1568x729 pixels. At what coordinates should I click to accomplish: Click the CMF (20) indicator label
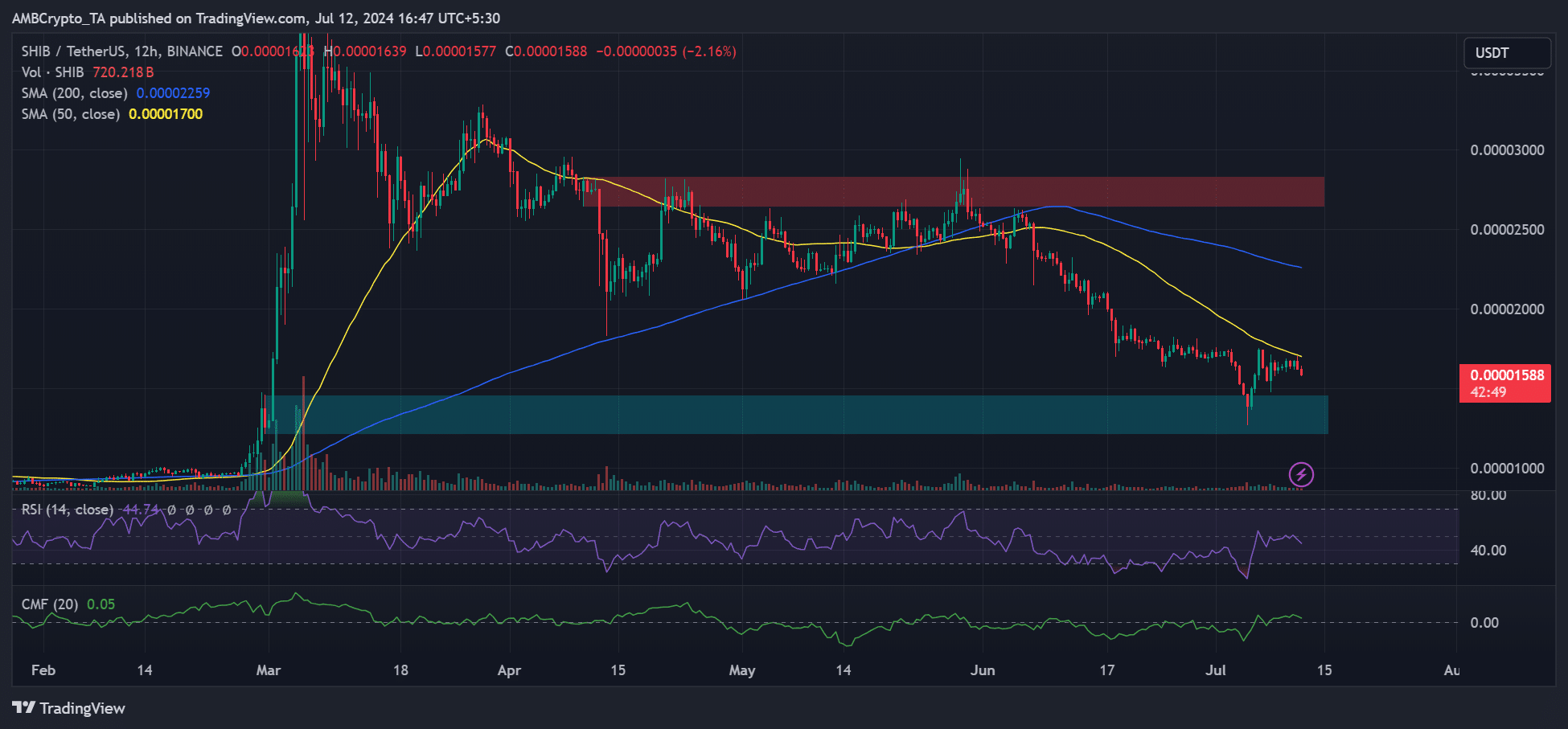coord(49,604)
